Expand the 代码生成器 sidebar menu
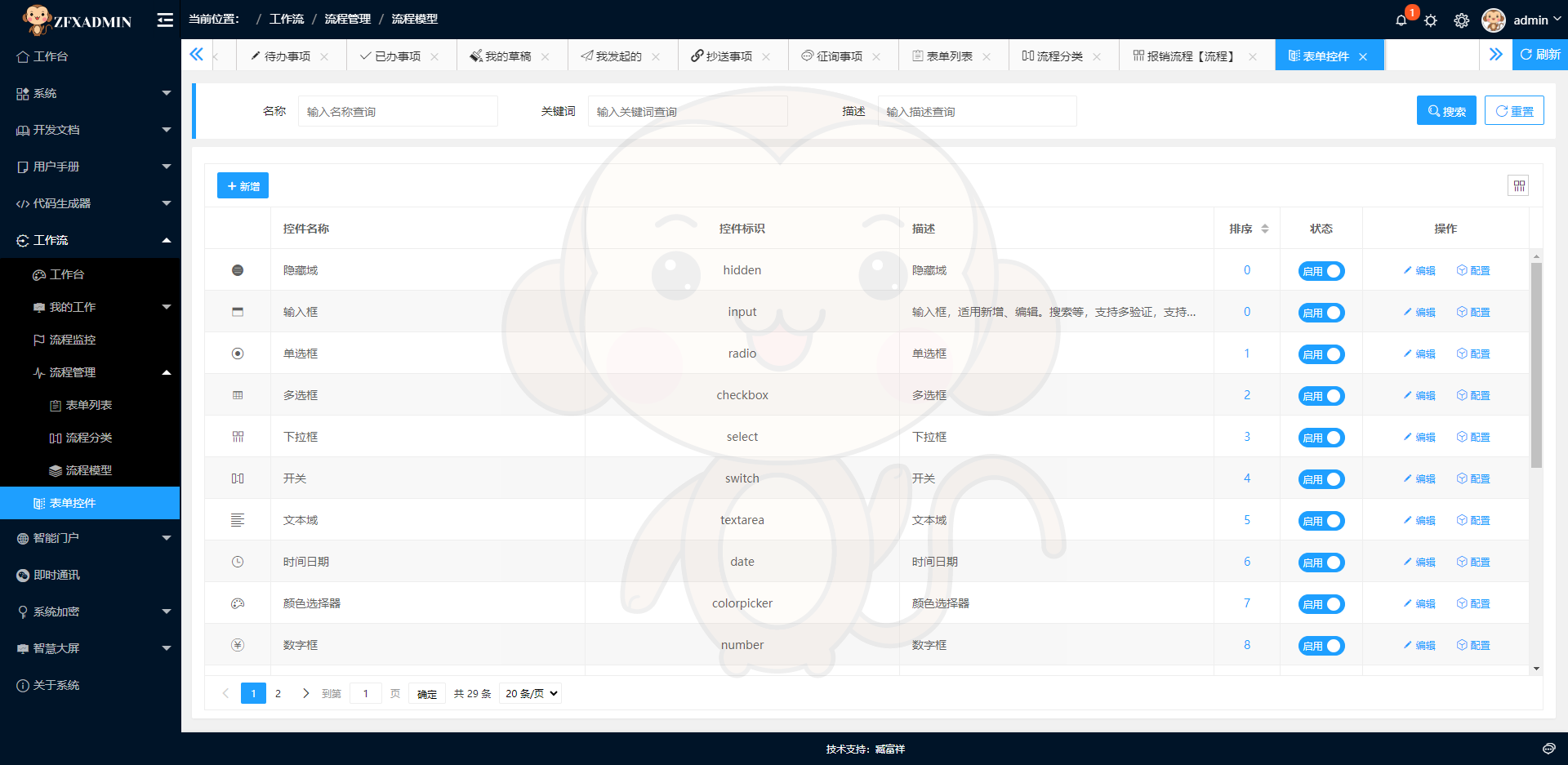The image size is (1568, 765). pyautogui.click(x=90, y=203)
